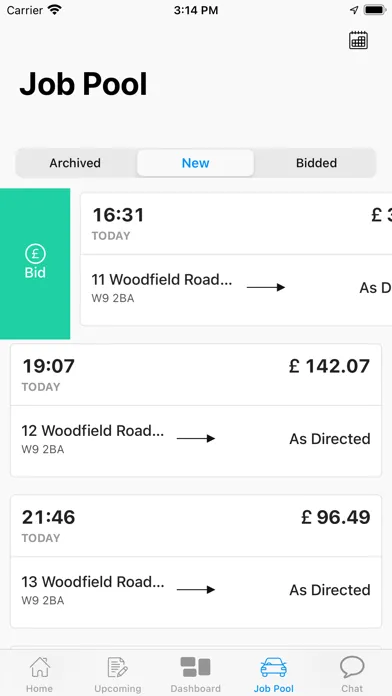Open the Home tab house icon

[x=40, y=668]
